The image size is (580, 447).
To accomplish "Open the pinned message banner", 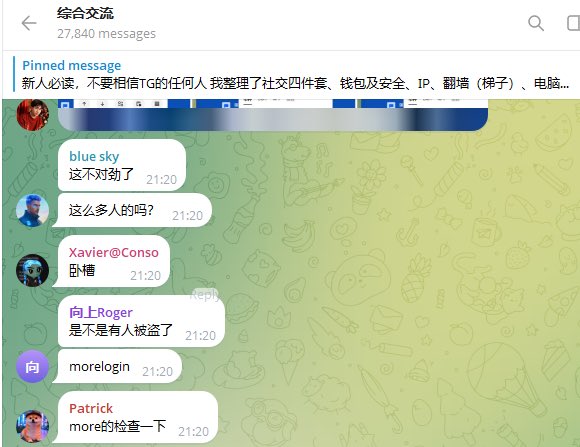I will pyautogui.click(x=291, y=74).
